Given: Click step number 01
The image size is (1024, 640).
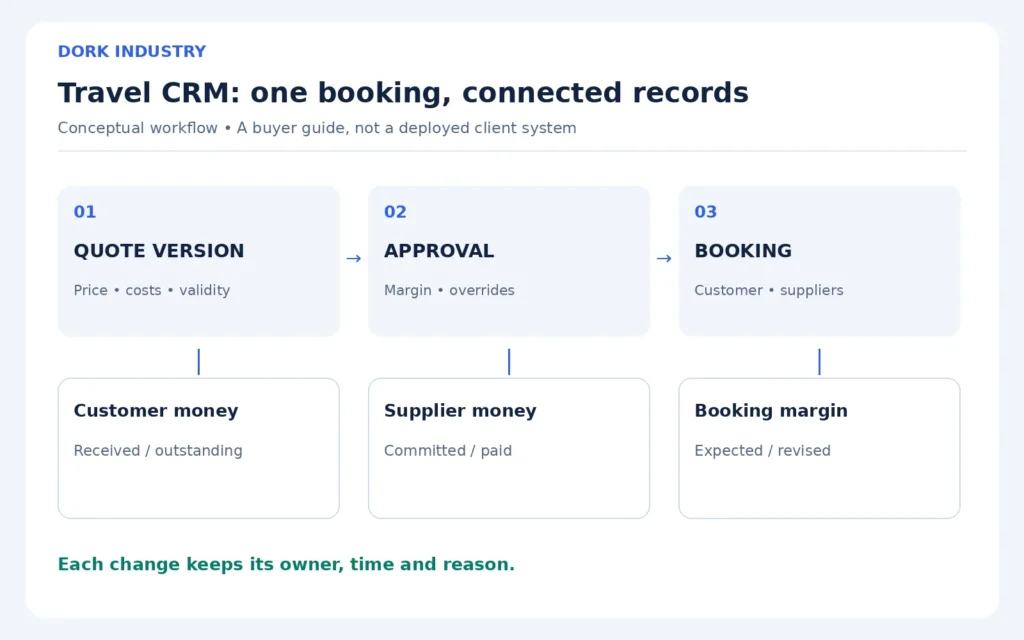Looking at the screenshot, I should 85,212.
